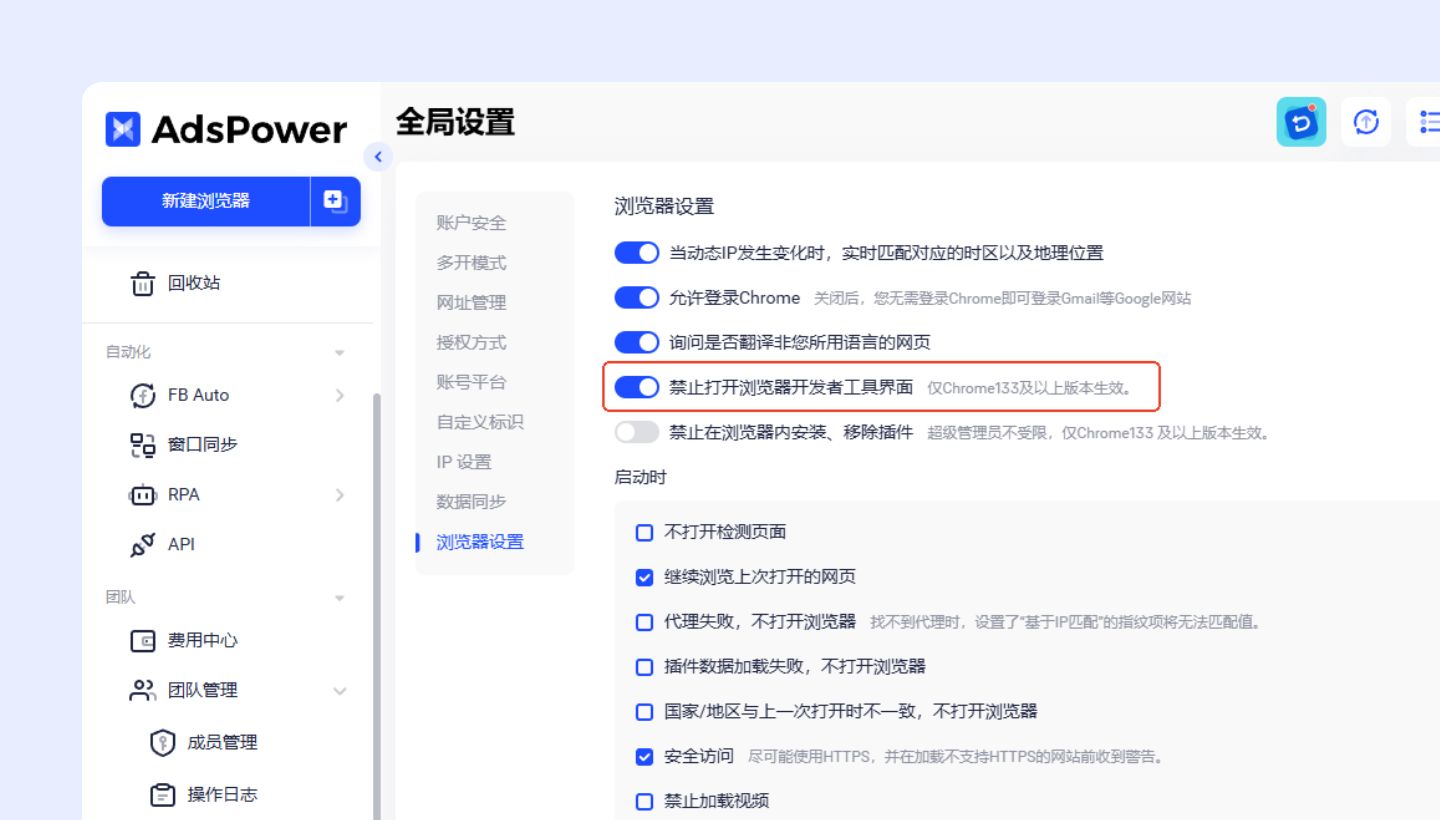
Task: Click the RPA robot icon
Action: tap(143, 494)
